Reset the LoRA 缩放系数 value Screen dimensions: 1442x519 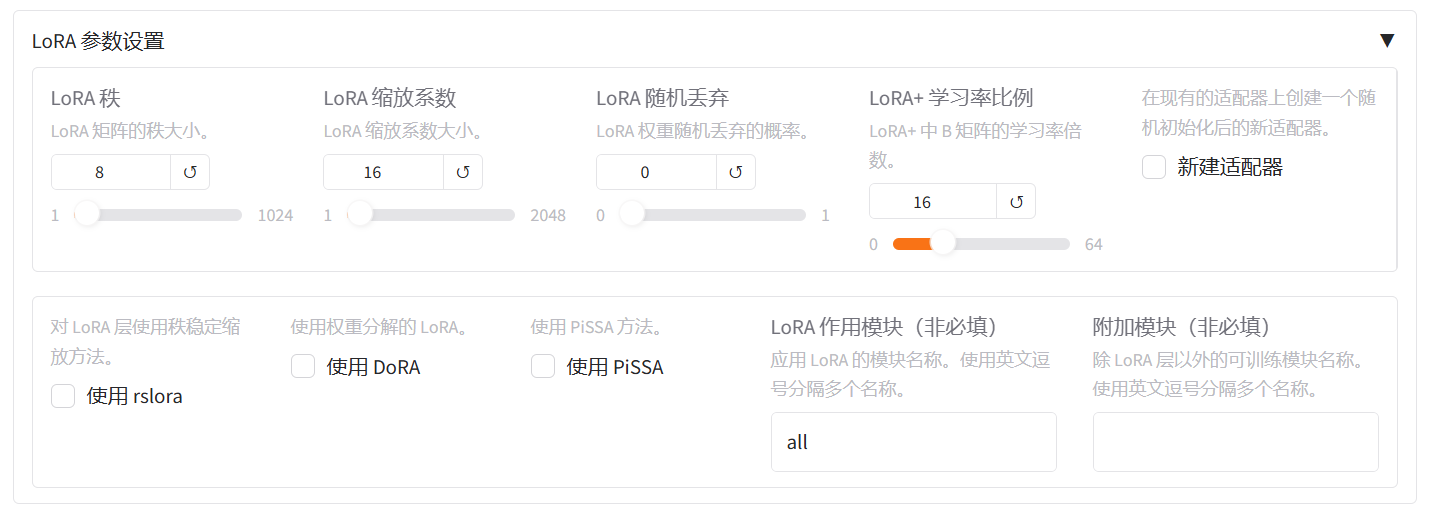point(463,172)
